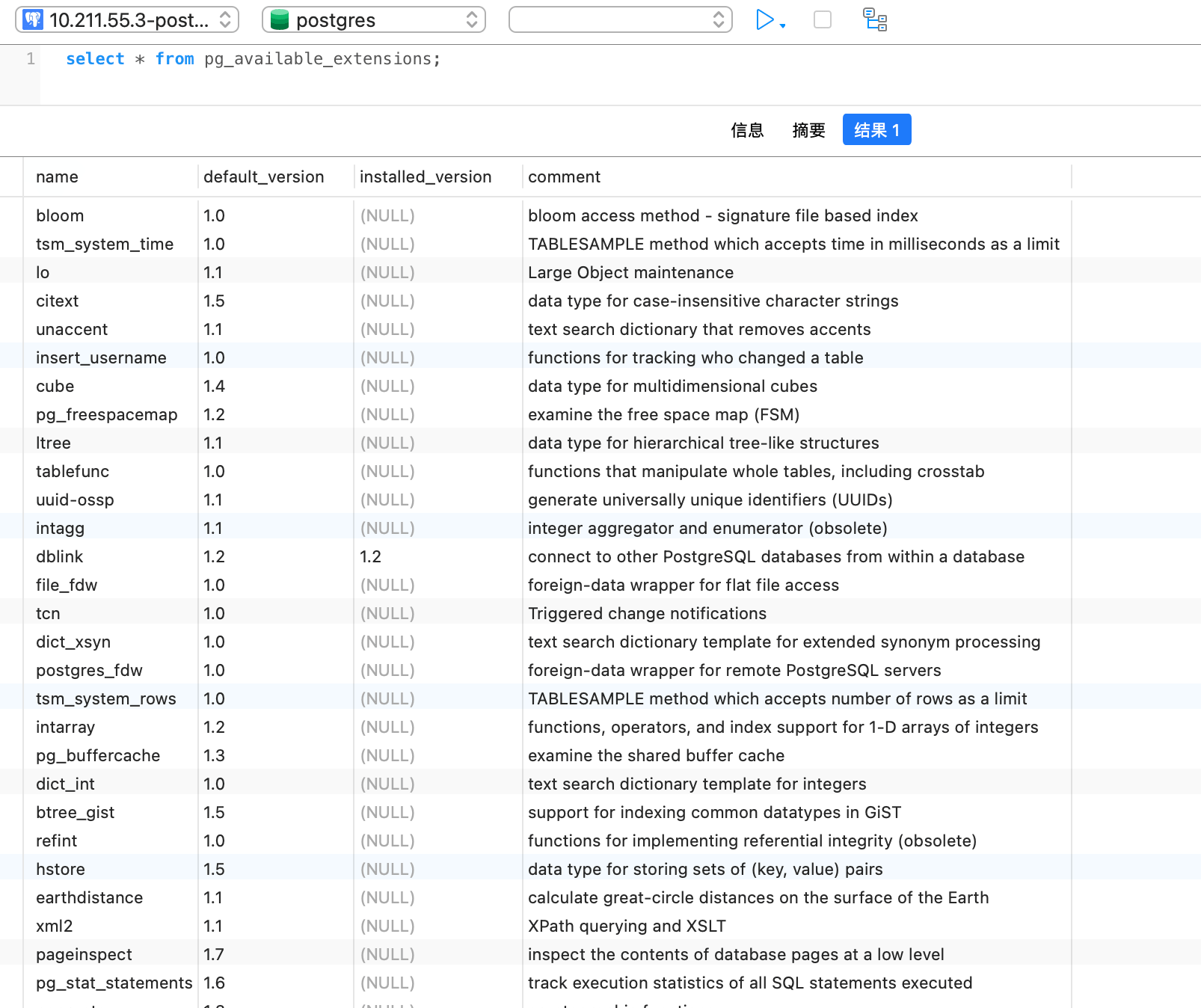Click the installed_version column header
The image size is (1201, 1008).
(x=425, y=177)
